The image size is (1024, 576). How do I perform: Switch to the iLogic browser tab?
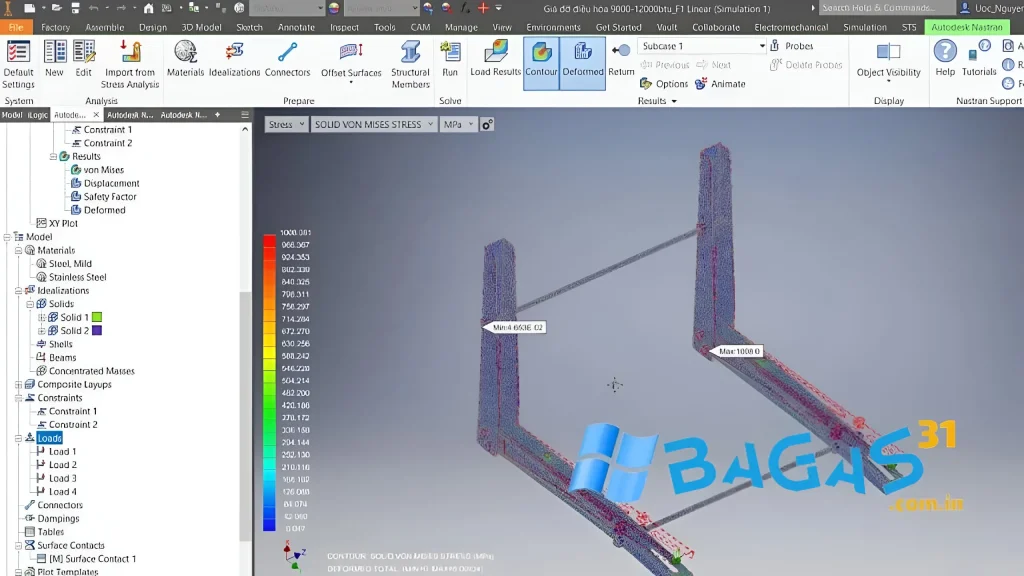37,115
